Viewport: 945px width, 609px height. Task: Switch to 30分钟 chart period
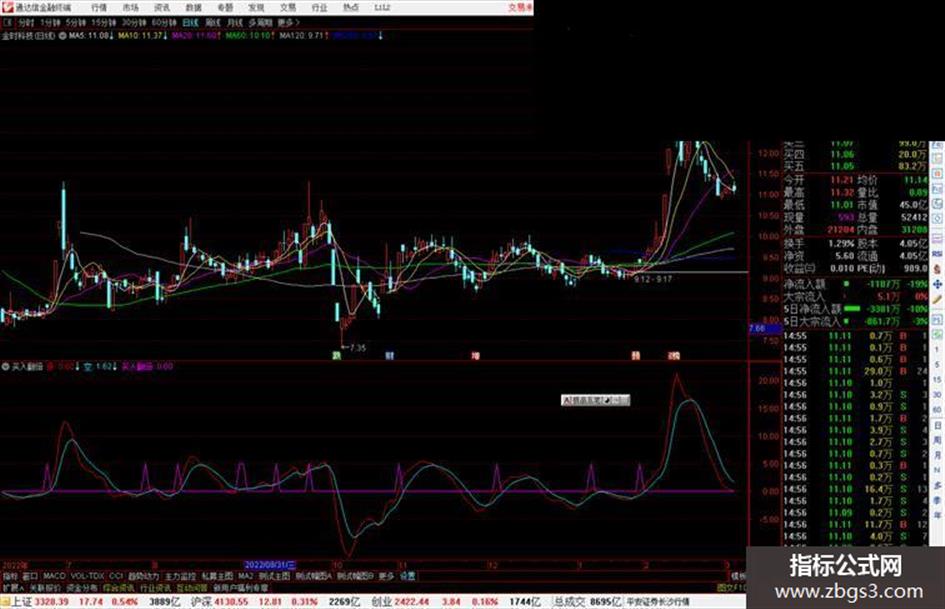pos(133,22)
